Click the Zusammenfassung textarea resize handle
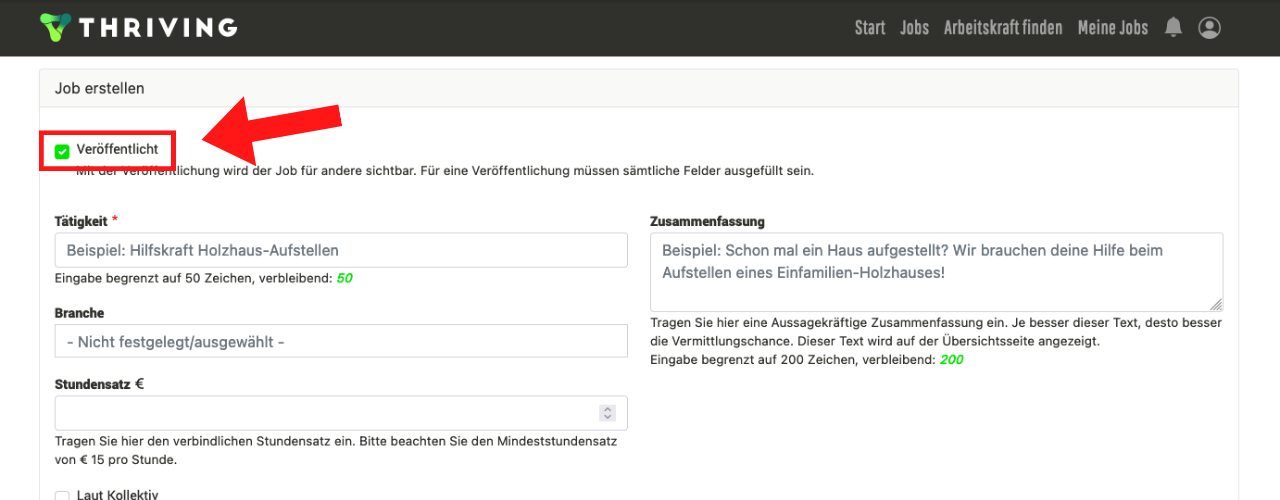The width and height of the screenshot is (1280, 500). click(1216, 304)
